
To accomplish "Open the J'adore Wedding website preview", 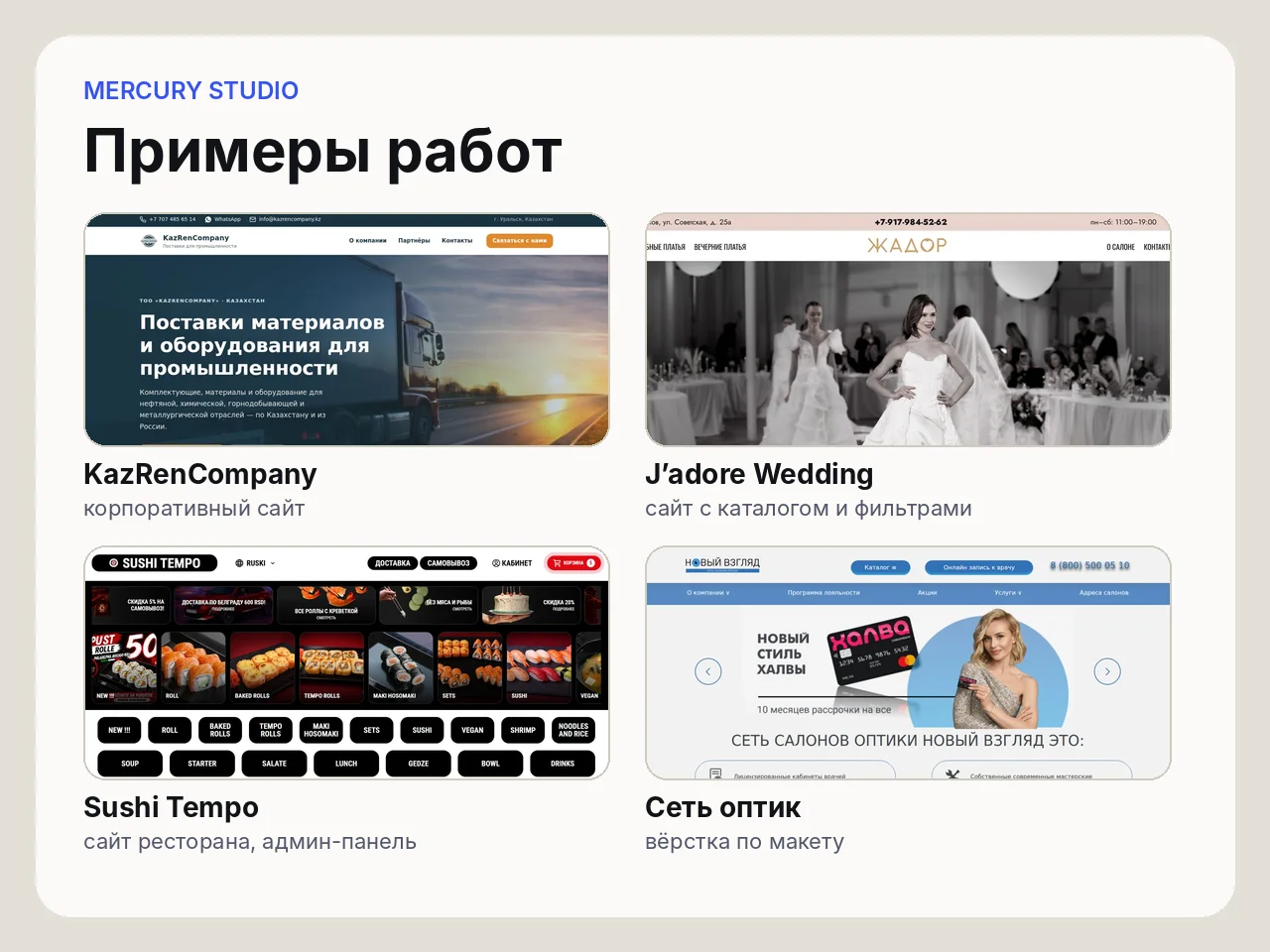I will (908, 329).
